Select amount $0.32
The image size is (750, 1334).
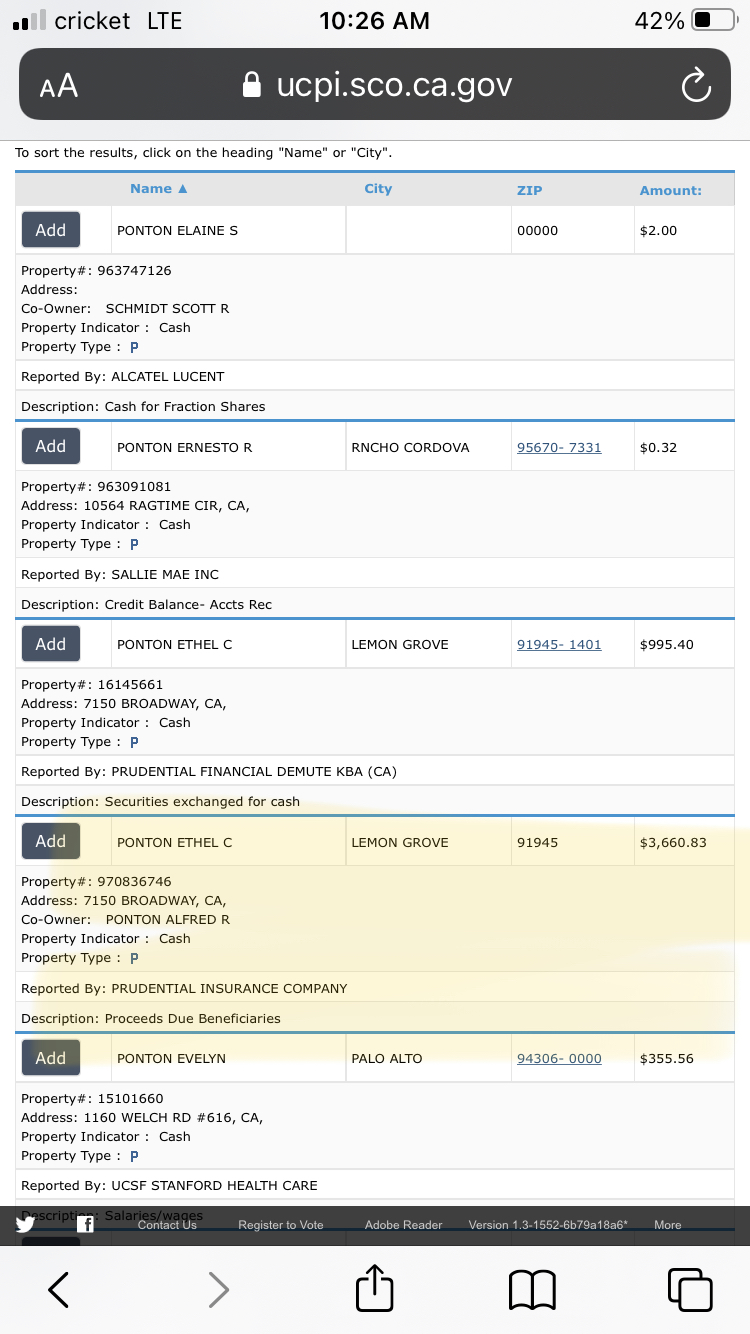[x=658, y=448]
